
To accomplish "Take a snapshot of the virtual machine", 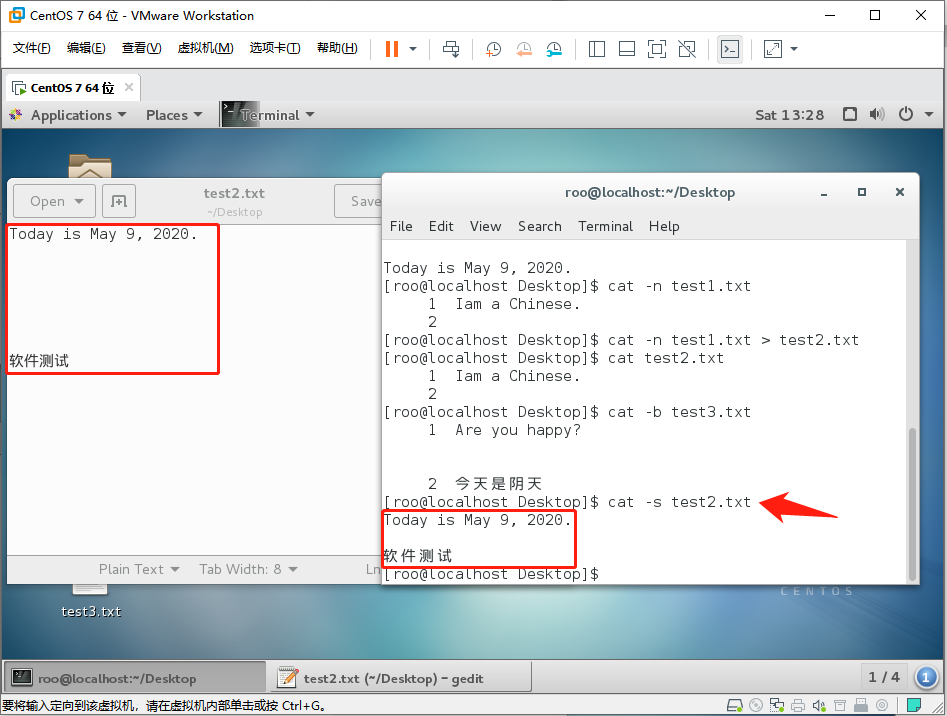I will coord(493,48).
